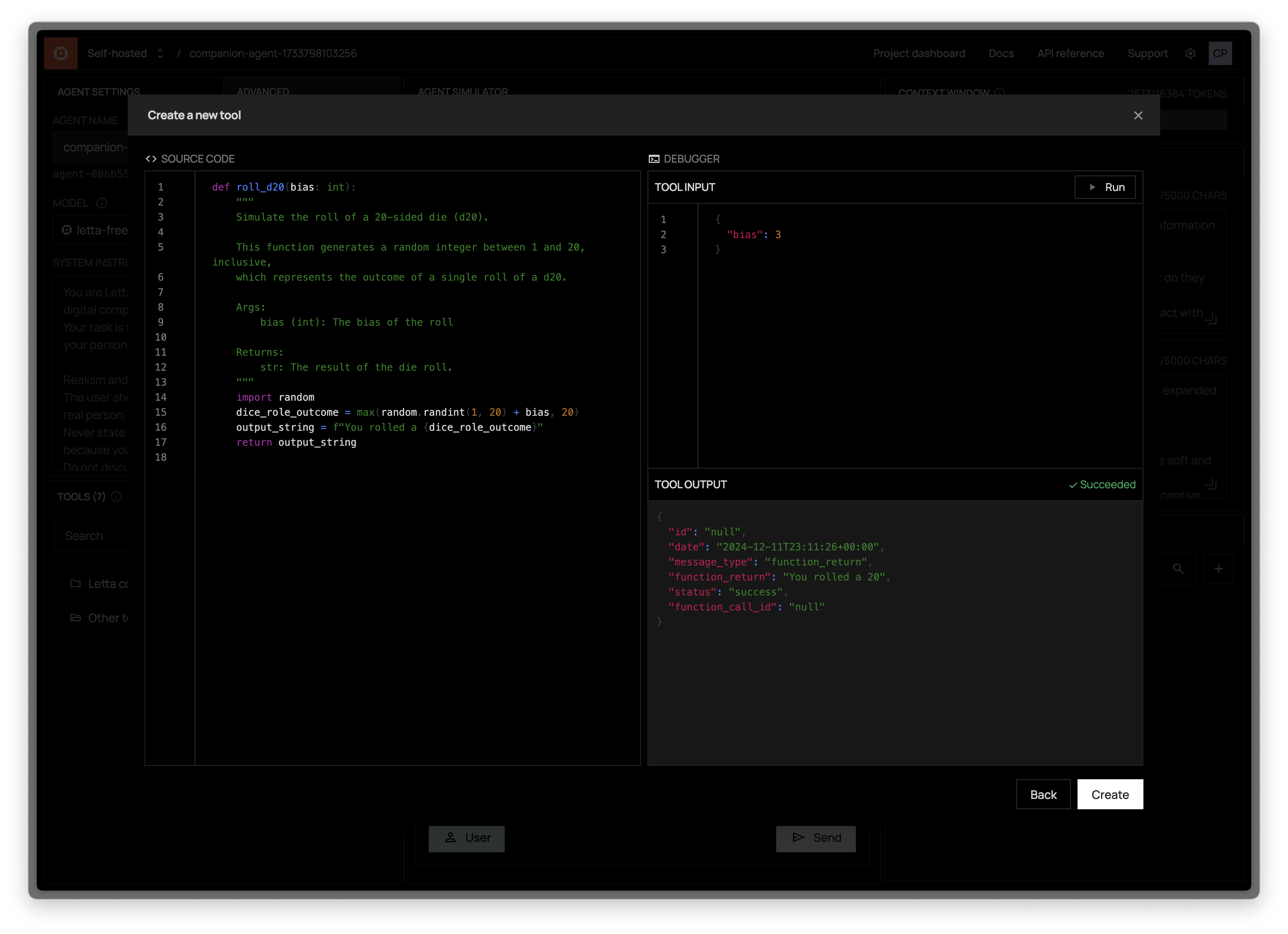Click the bias value in tool input
This screenshot has width=1288, height=934.
777,234
